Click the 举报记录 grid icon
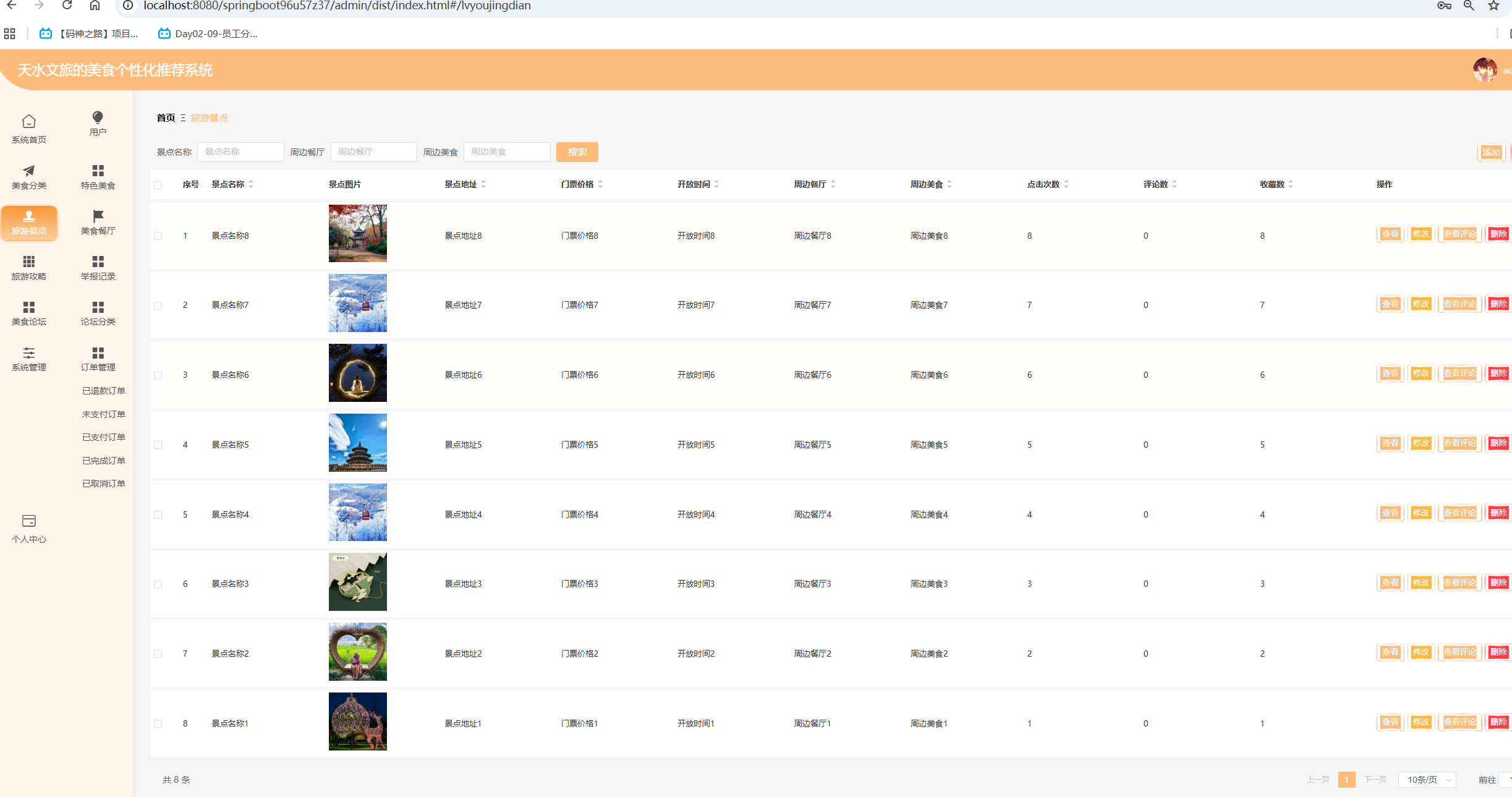Viewport: 1512px width, 797px height. tap(98, 262)
